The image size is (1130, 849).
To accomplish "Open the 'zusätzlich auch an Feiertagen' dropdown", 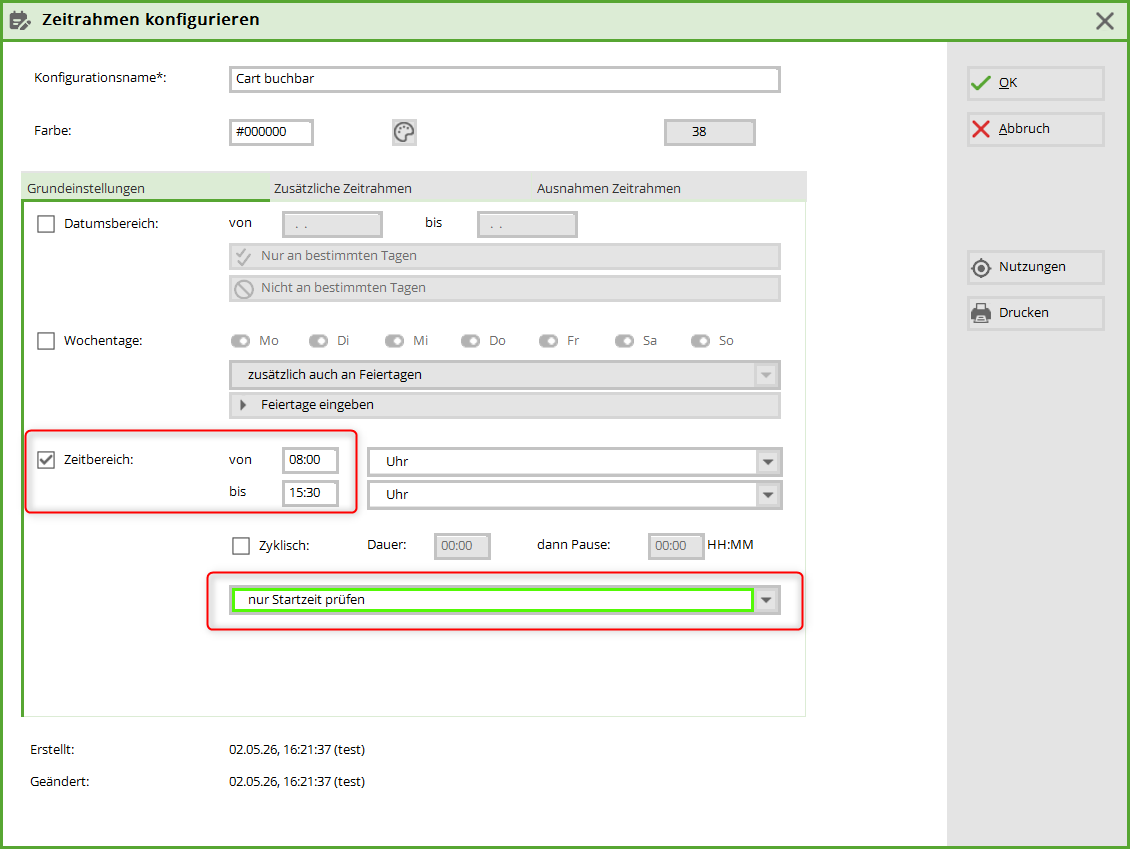I will click(x=505, y=375).
